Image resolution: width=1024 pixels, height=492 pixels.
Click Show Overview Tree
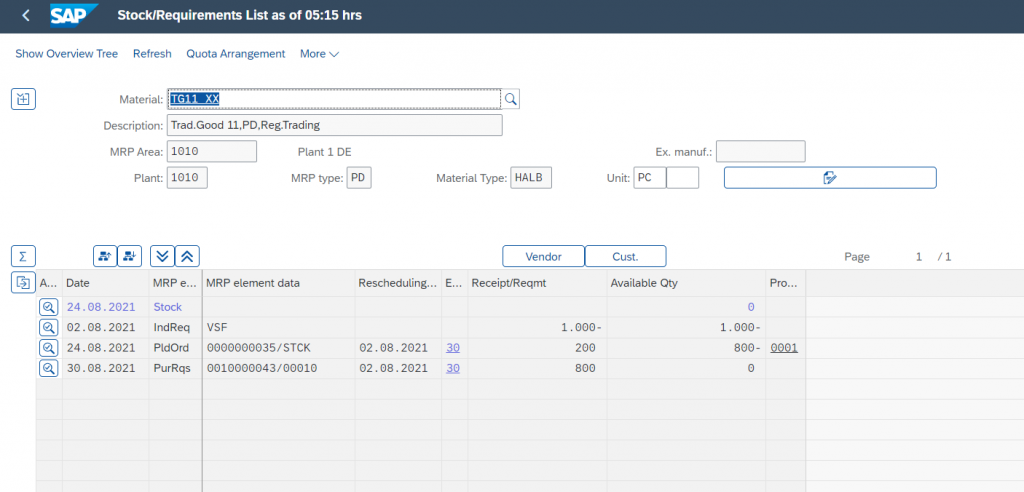tap(67, 54)
